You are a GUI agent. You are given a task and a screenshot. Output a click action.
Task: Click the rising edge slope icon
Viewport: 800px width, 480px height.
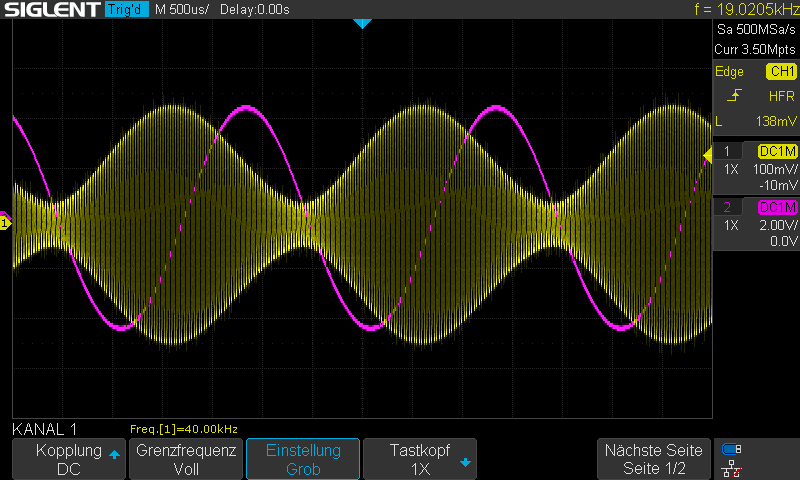click(734, 96)
